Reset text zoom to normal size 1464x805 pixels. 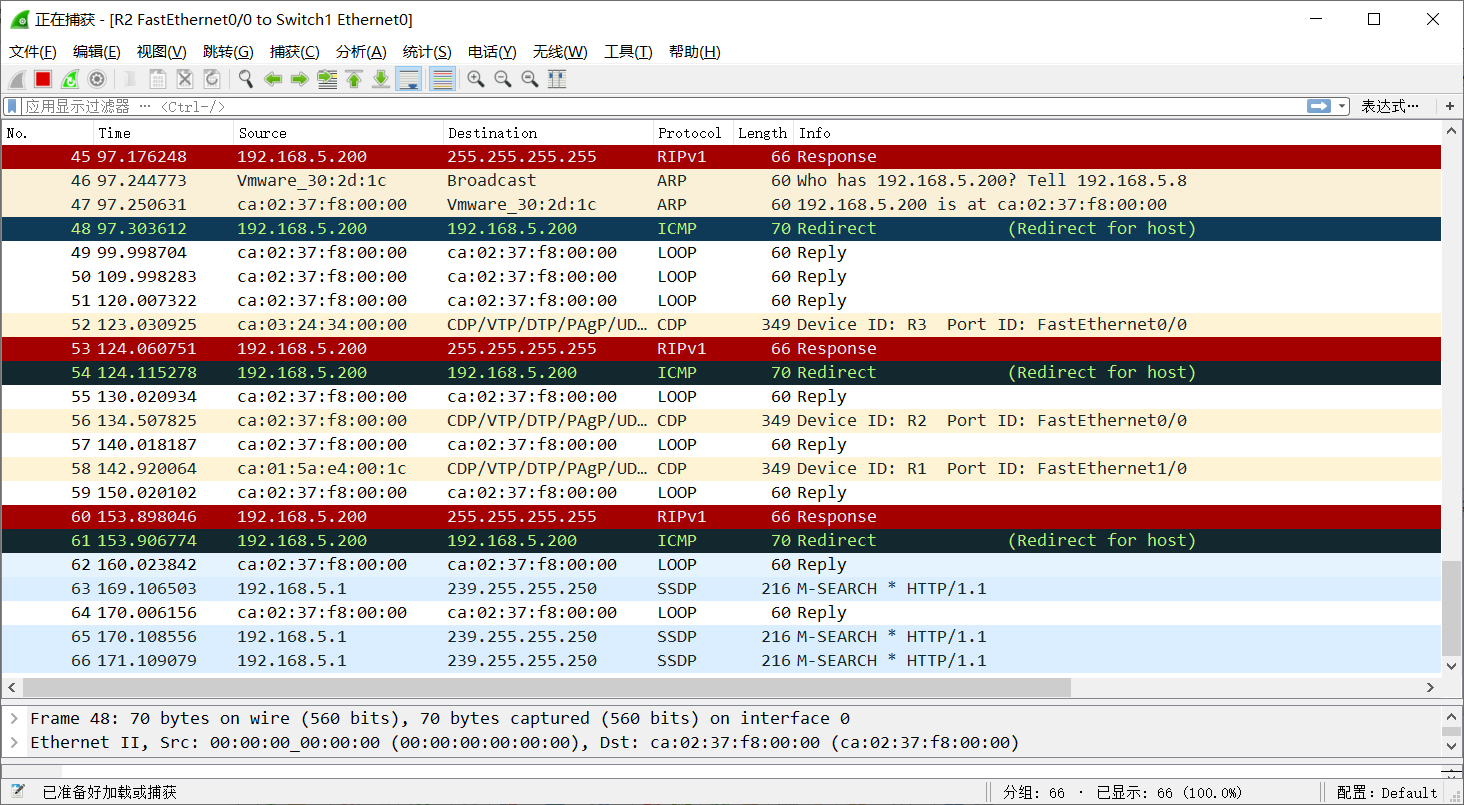[x=530, y=79]
